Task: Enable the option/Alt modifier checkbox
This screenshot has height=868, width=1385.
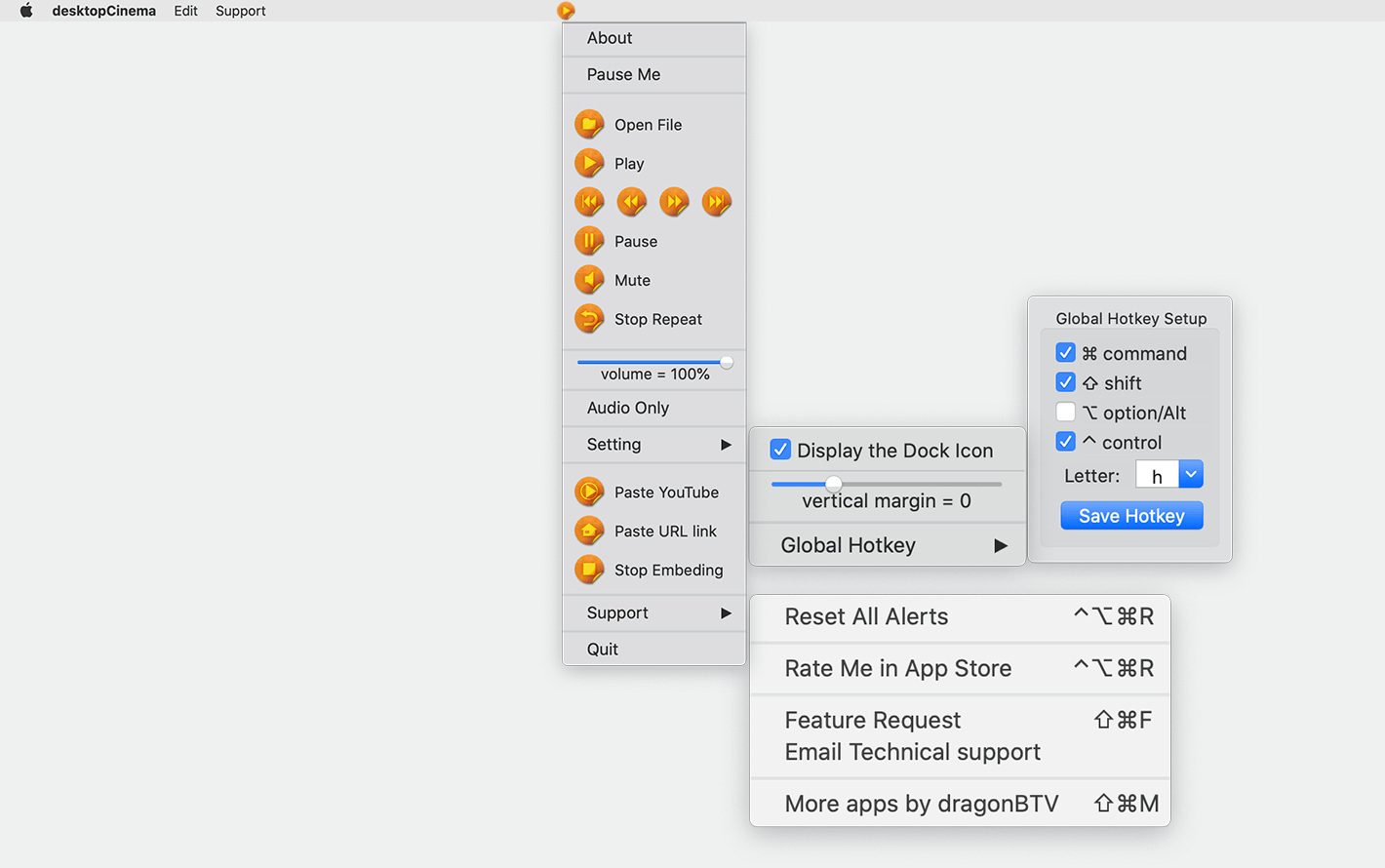Action: click(x=1066, y=413)
